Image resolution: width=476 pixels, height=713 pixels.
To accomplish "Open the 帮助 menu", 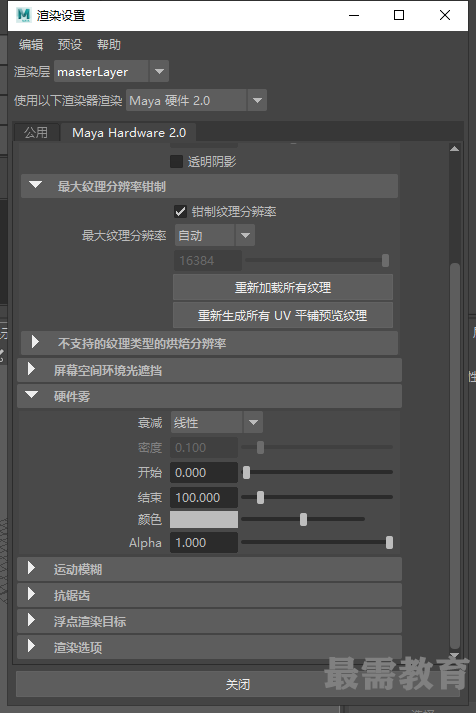I will click(x=109, y=45).
